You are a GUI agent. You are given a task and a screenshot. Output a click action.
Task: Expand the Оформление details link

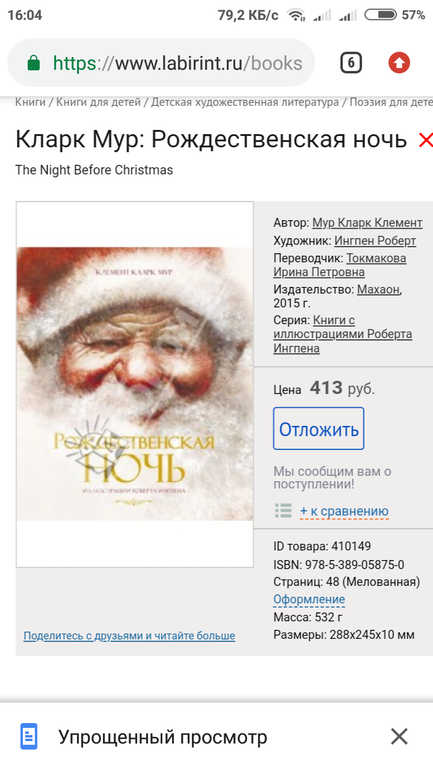(309, 600)
